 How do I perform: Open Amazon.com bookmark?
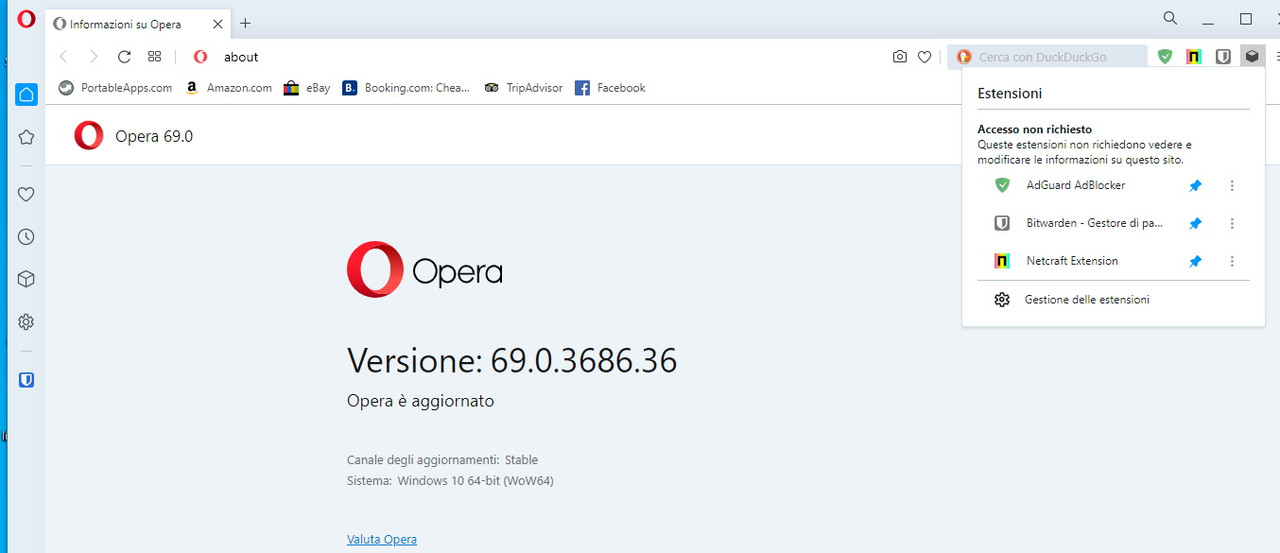(229, 88)
